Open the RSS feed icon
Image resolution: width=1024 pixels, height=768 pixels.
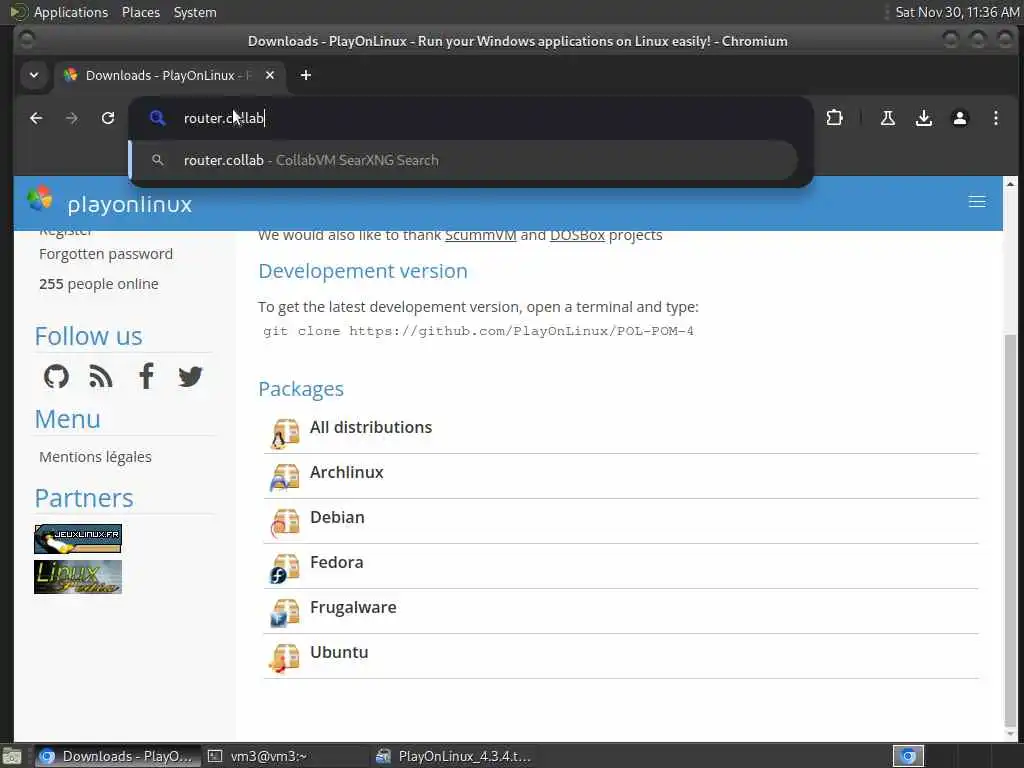tap(101, 376)
